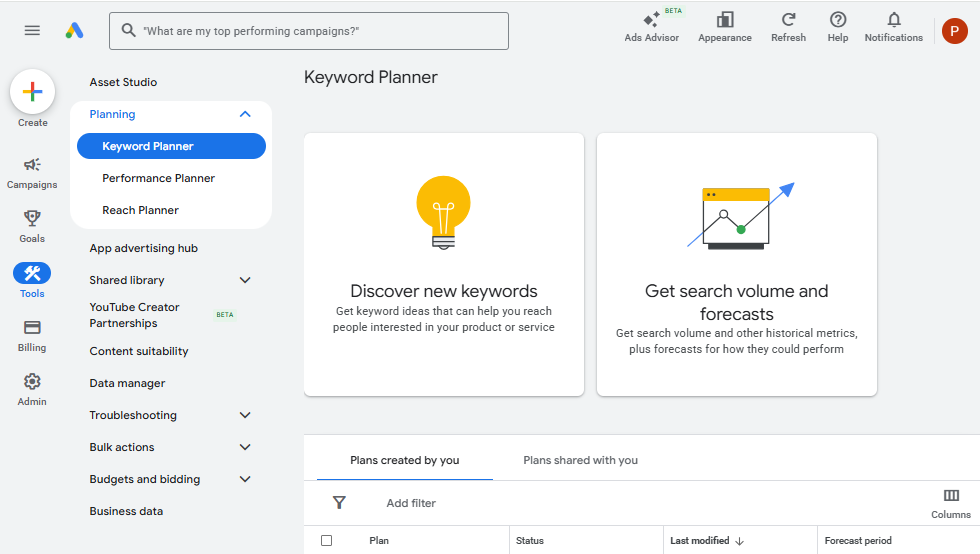Click the forecast chart illustration
Screen dimensions: 980x554
click(x=740, y=216)
